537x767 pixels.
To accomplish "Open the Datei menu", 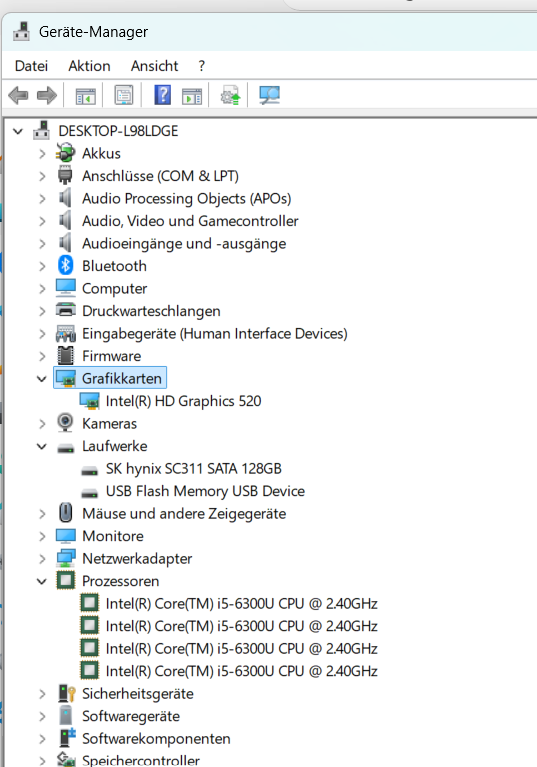I will click(31, 66).
